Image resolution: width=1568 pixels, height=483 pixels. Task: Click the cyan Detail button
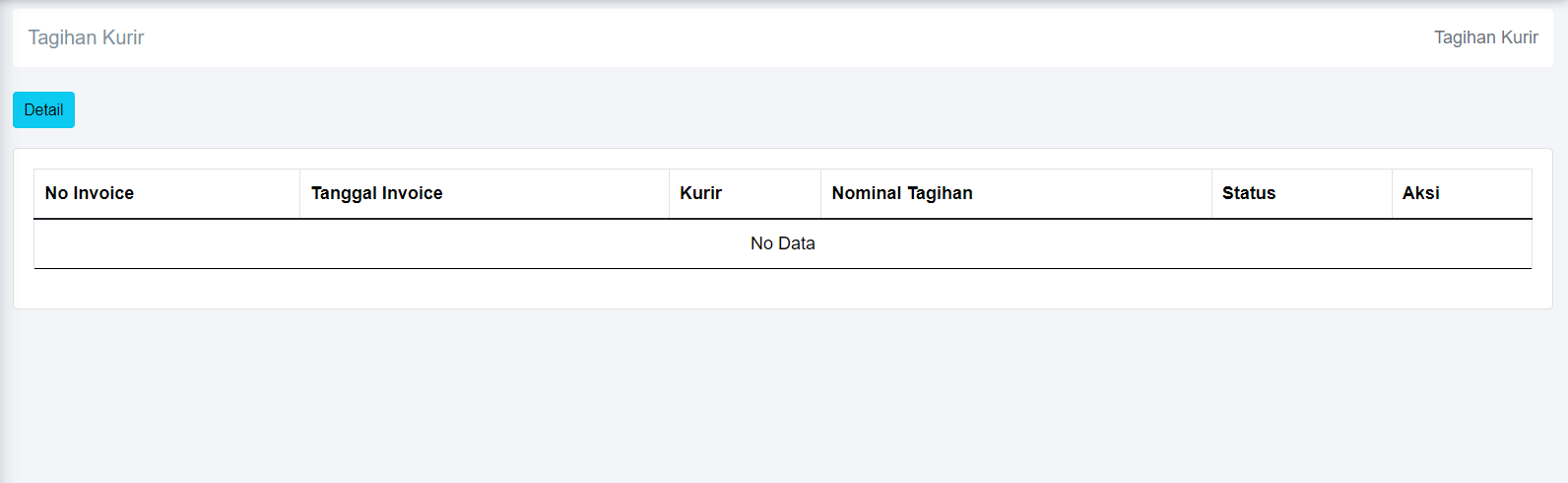[43, 109]
